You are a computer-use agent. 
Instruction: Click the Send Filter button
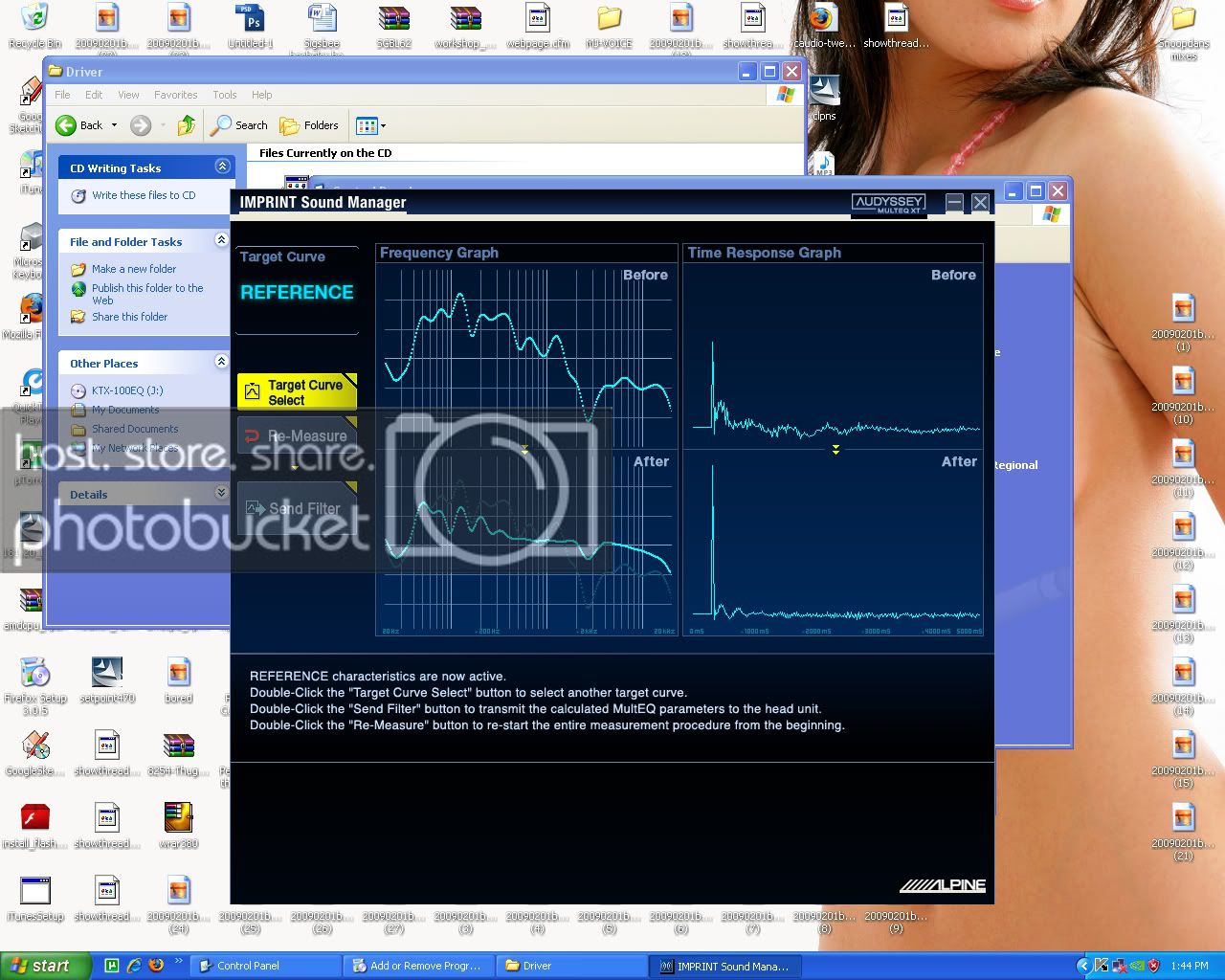(297, 508)
